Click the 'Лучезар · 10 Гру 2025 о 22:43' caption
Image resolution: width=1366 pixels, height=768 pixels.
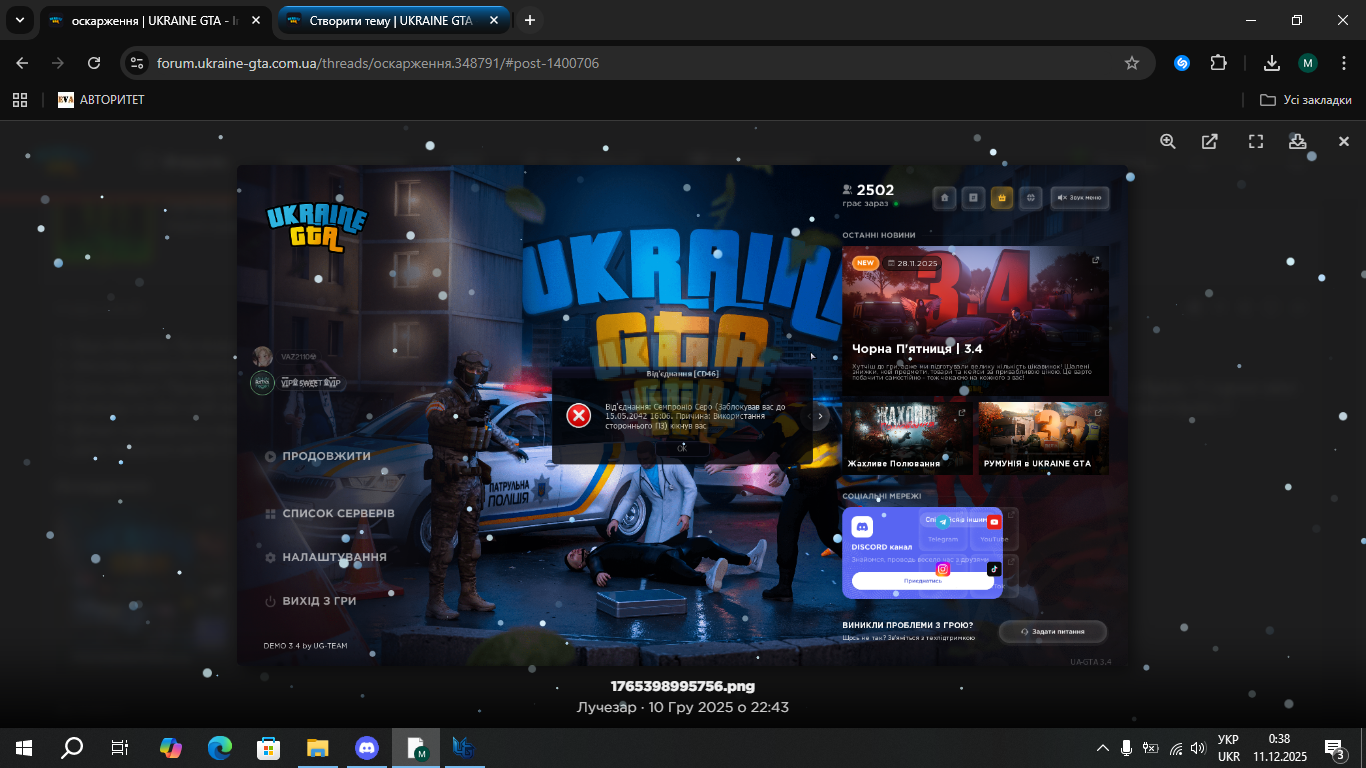(683, 707)
